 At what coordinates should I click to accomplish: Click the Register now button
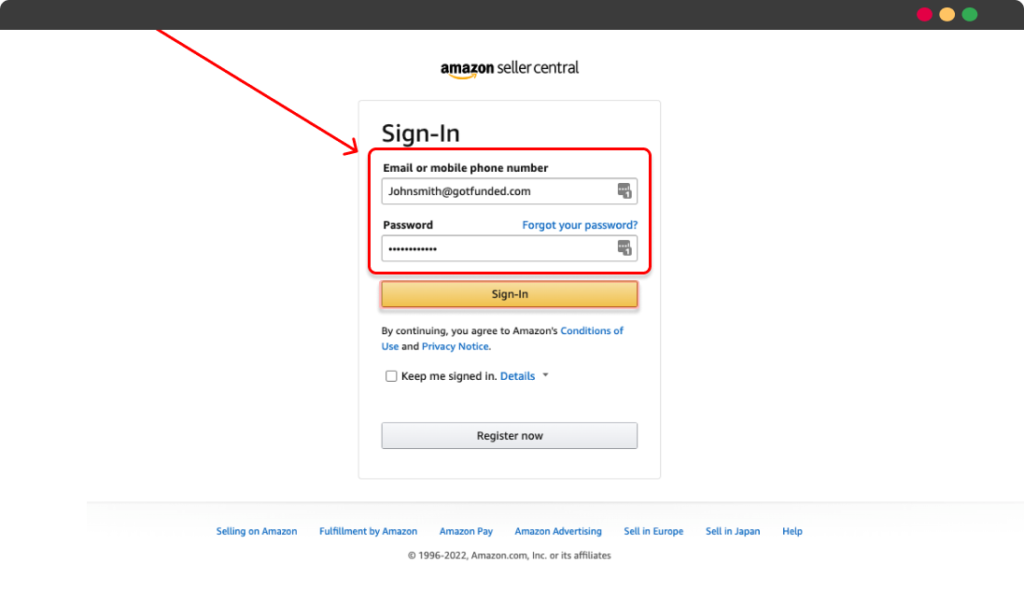click(x=509, y=435)
